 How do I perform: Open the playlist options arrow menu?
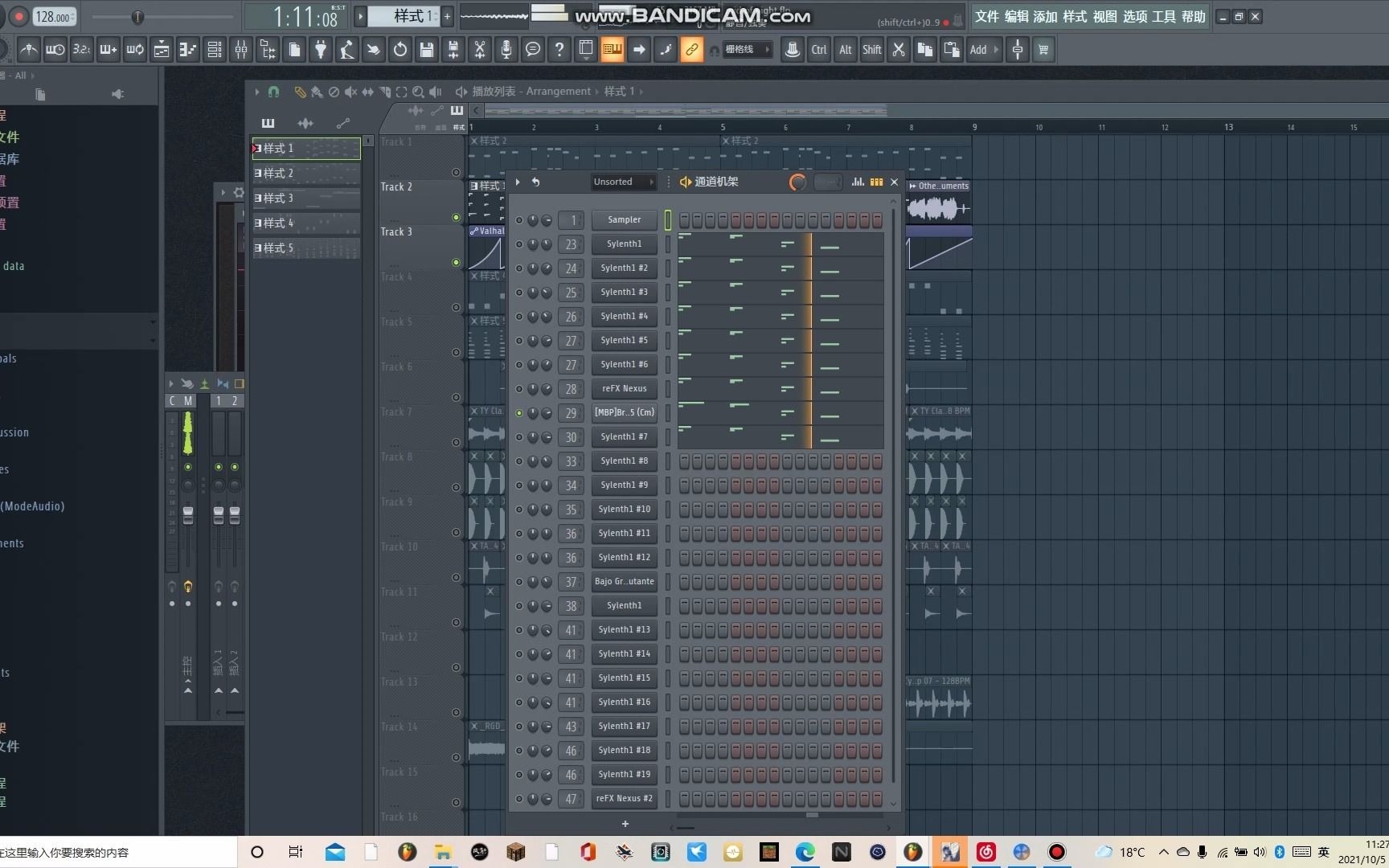tap(256, 92)
